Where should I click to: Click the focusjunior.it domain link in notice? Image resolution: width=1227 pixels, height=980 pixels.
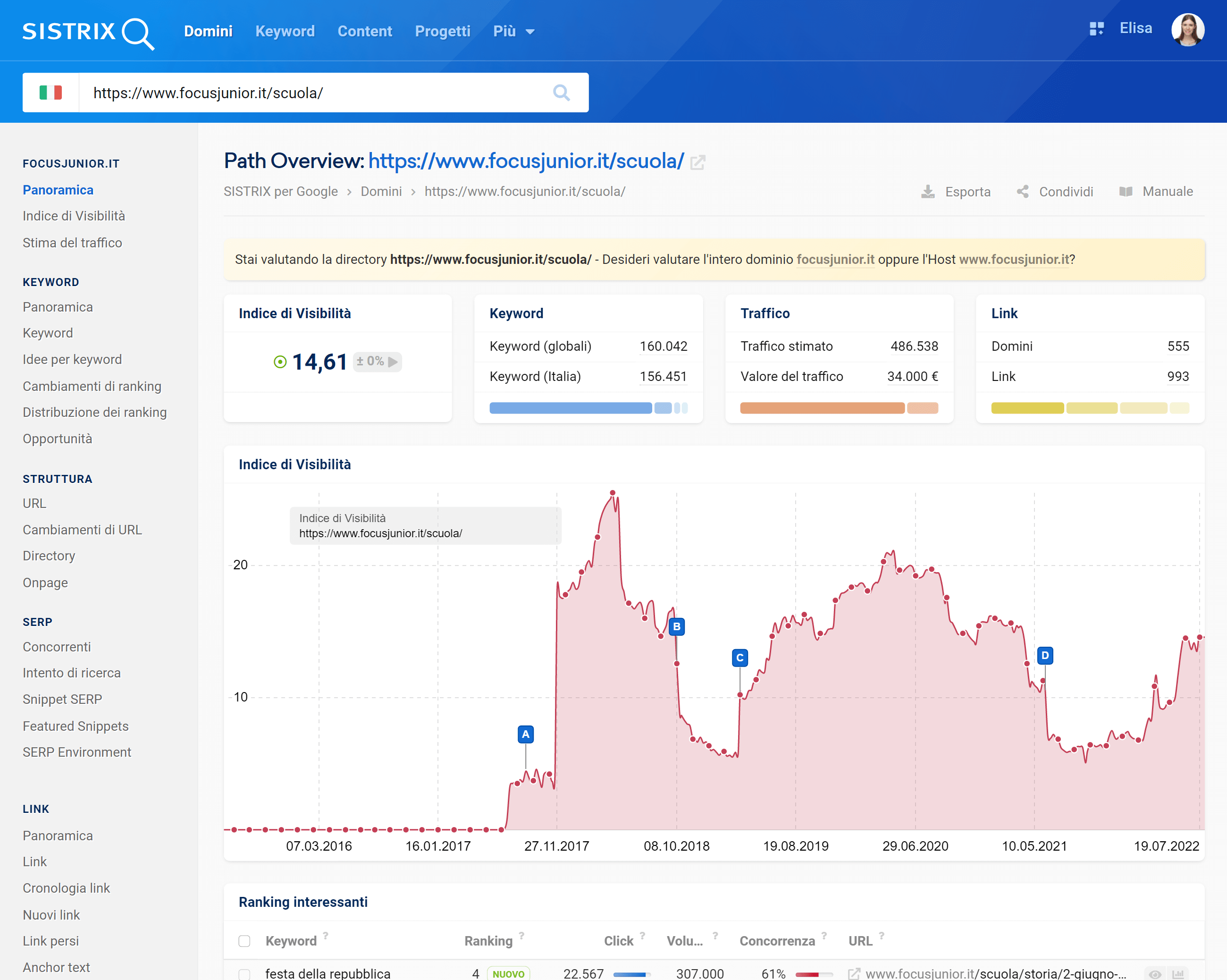[835, 259]
